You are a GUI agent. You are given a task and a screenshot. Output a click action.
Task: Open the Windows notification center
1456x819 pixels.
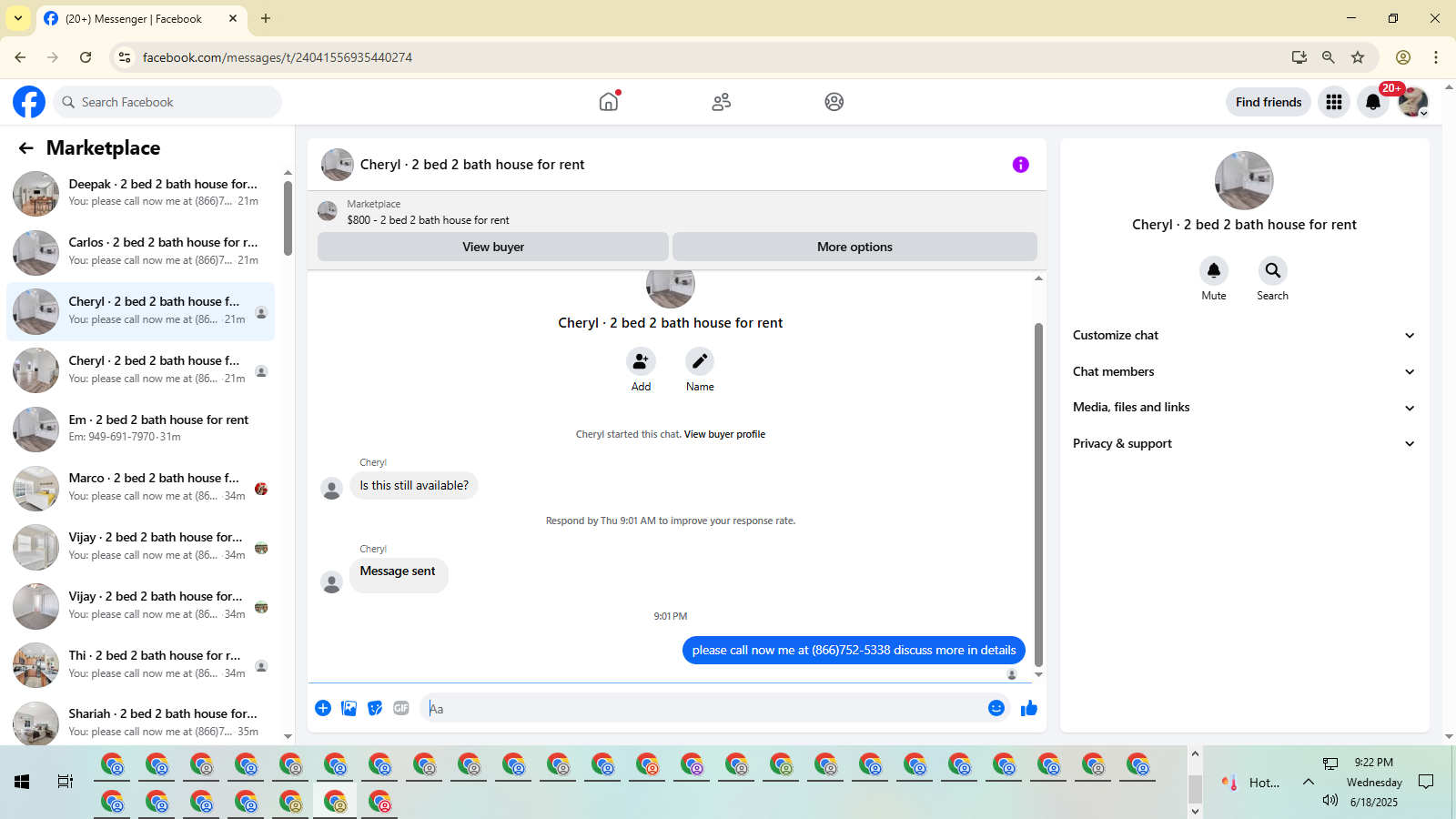[1427, 782]
